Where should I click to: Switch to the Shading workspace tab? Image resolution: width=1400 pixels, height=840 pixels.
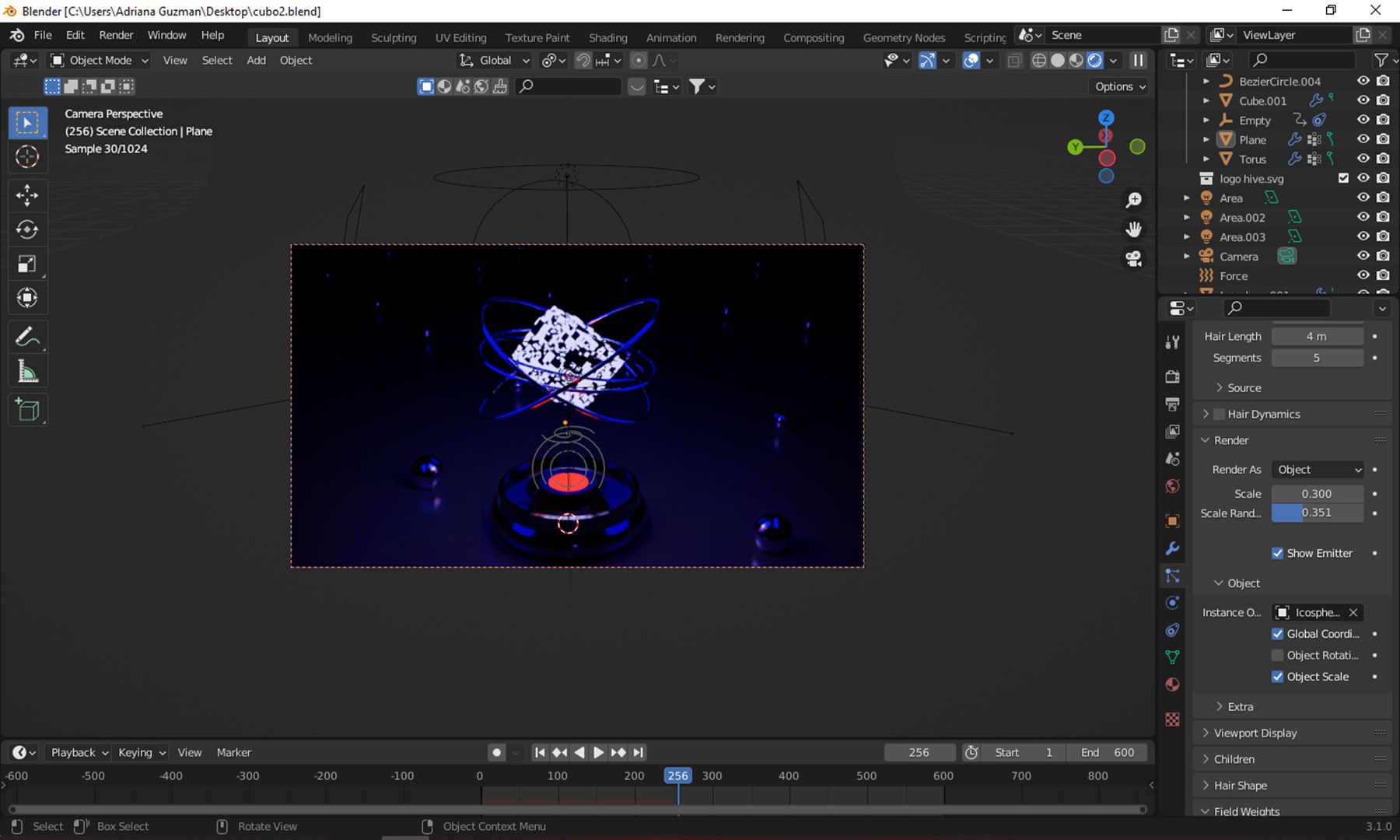(x=607, y=37)
